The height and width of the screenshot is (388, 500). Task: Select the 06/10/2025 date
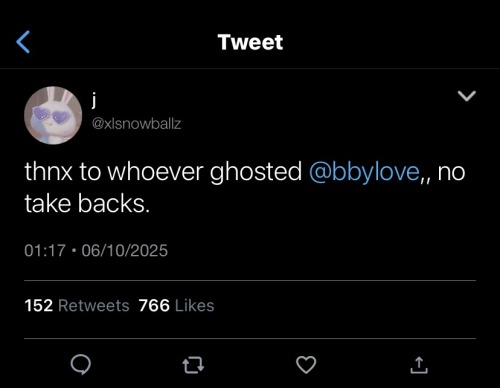124,251
